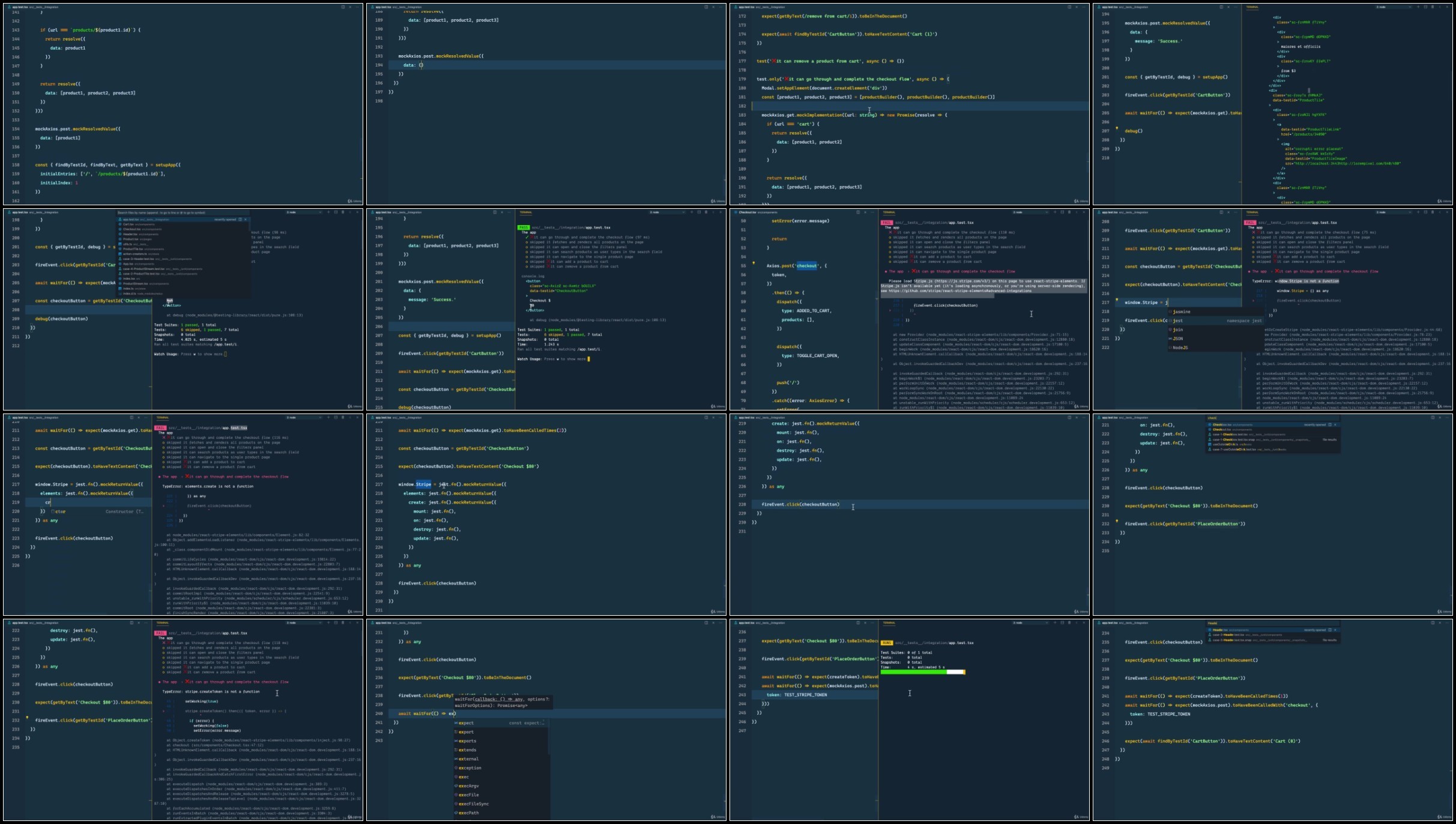This screenshot has height=824, width=1456.
Task: Click 'TypeError: window.Stripe is not a function' message
Action: (1295, 281)
